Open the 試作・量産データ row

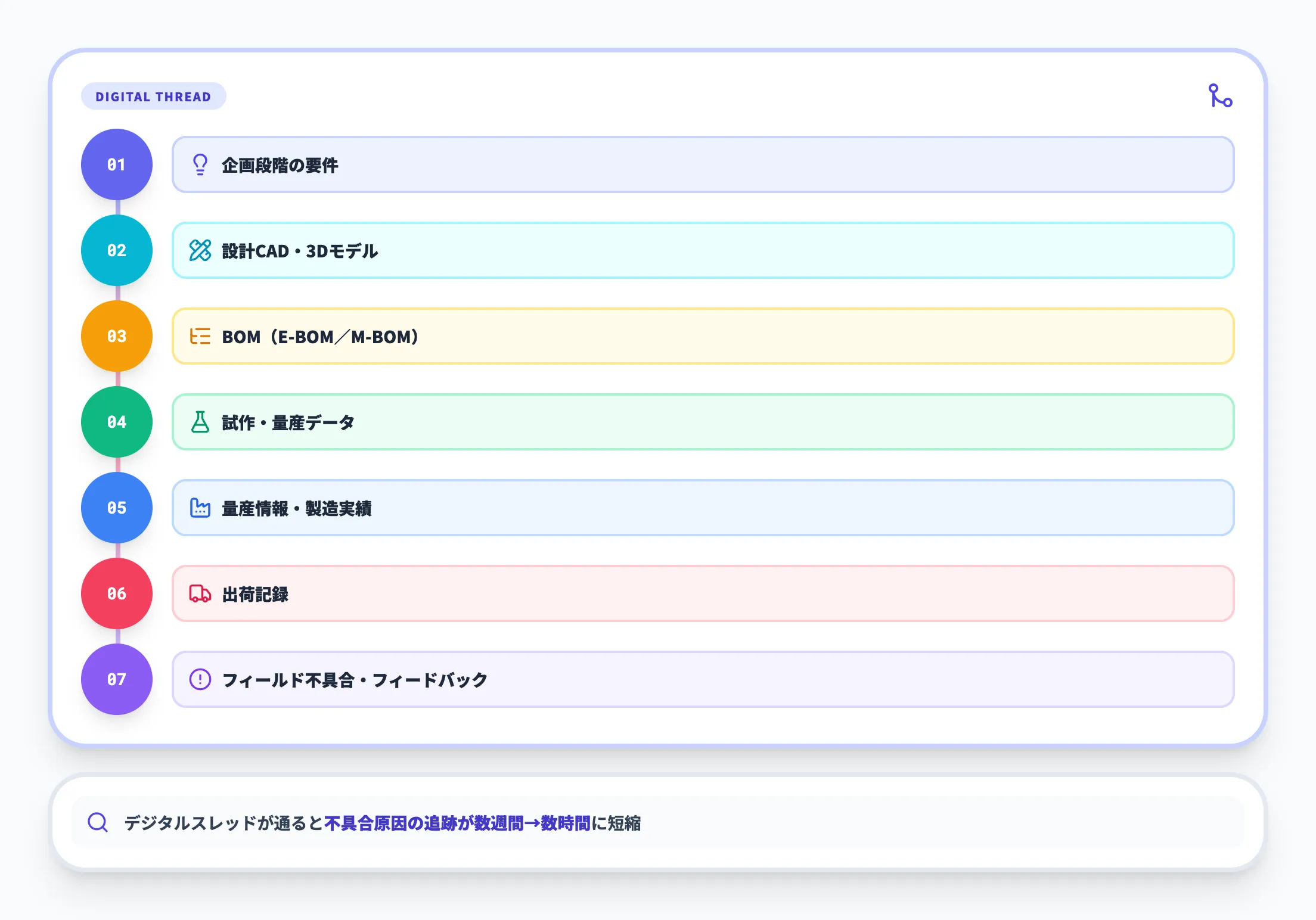703,422
